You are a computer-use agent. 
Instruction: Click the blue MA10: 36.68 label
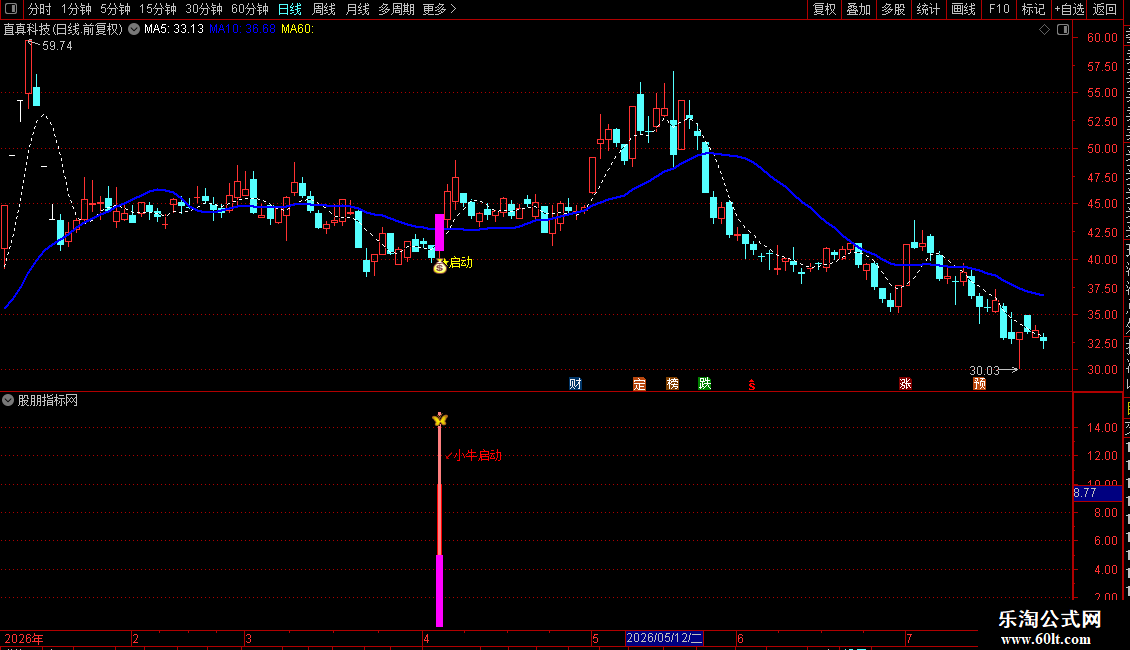coord(242,29)
